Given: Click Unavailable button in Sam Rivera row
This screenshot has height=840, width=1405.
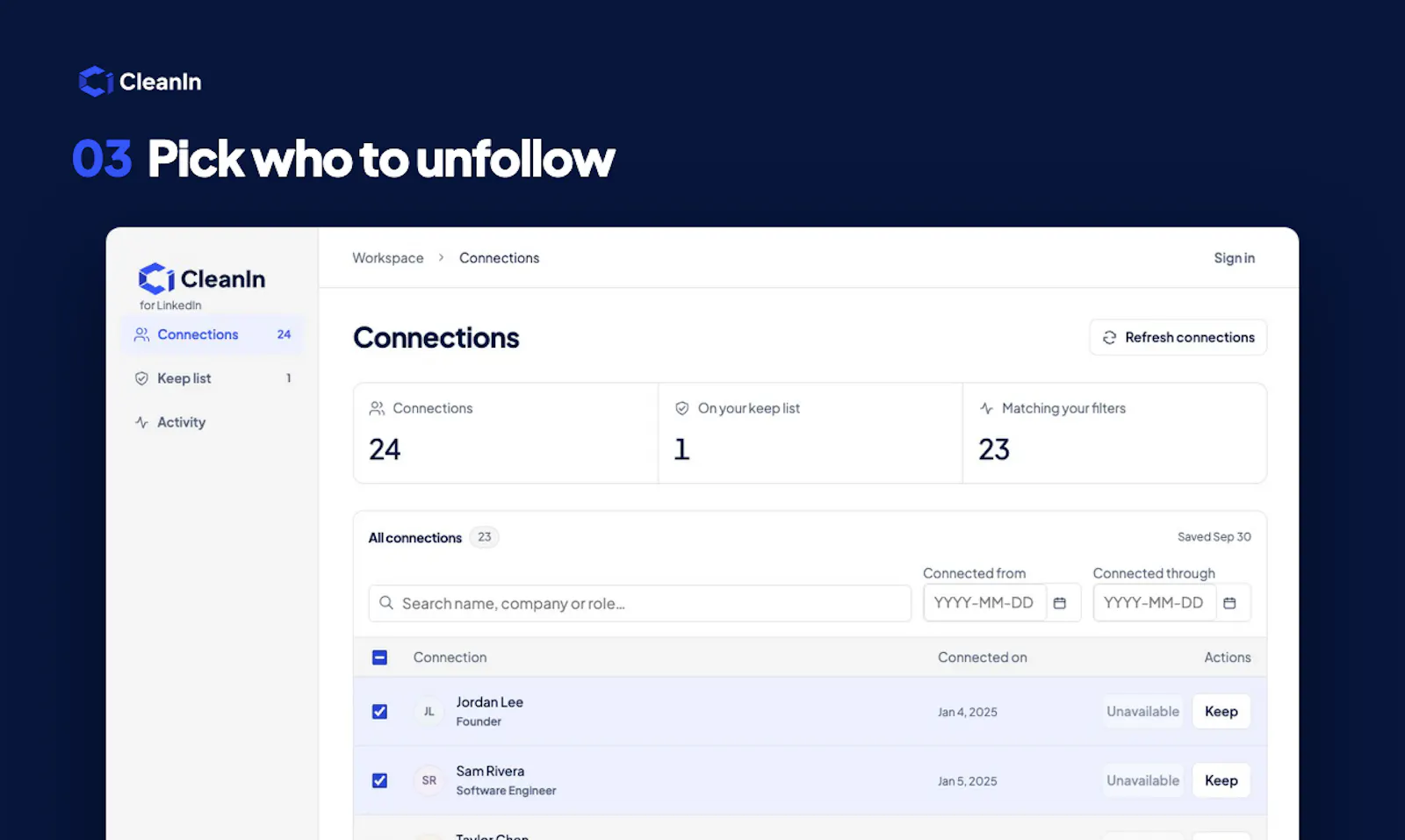Looking at the screenshot, I should [x=1142, y=780].
